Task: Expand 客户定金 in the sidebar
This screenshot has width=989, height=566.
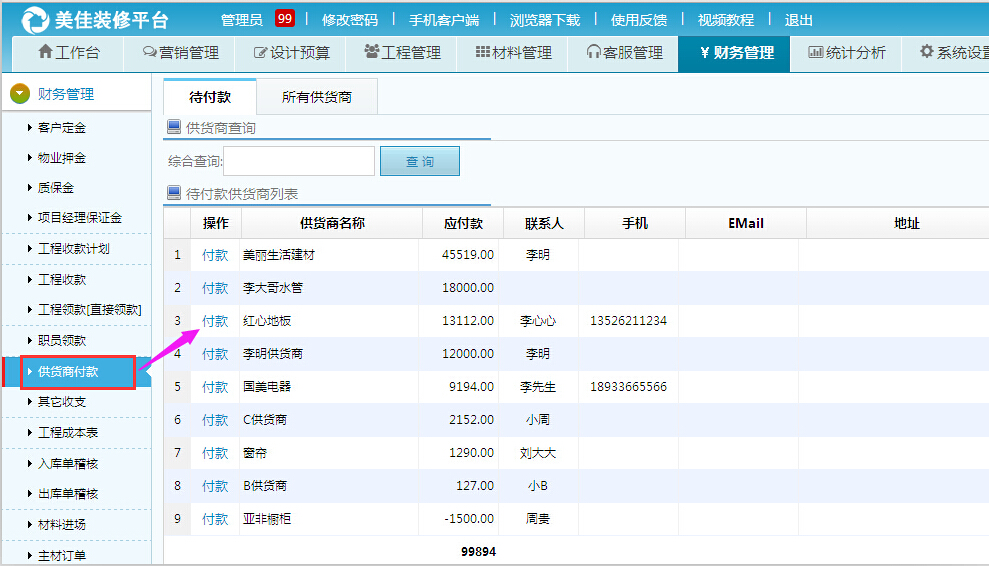Action: [x=62, y=127]
